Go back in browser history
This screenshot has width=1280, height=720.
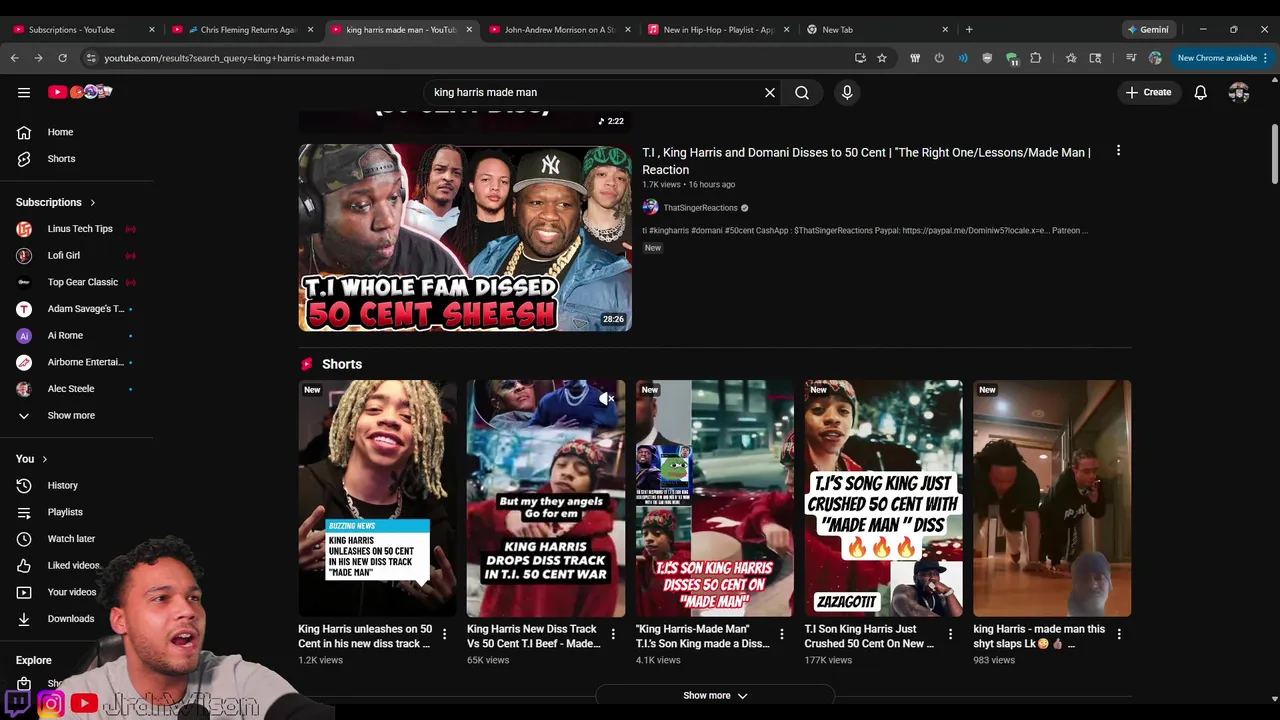pyautogui.click(x=15, y=58)
